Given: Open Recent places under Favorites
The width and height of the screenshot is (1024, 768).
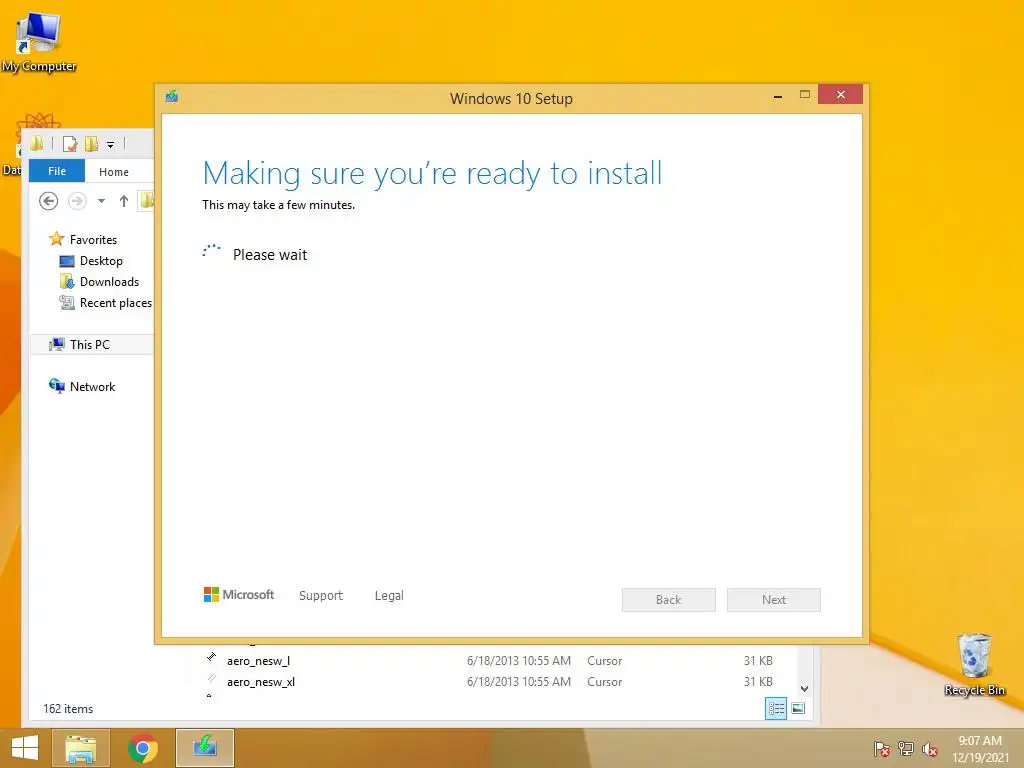Looking at the screenshot, I should pos(116,303).
